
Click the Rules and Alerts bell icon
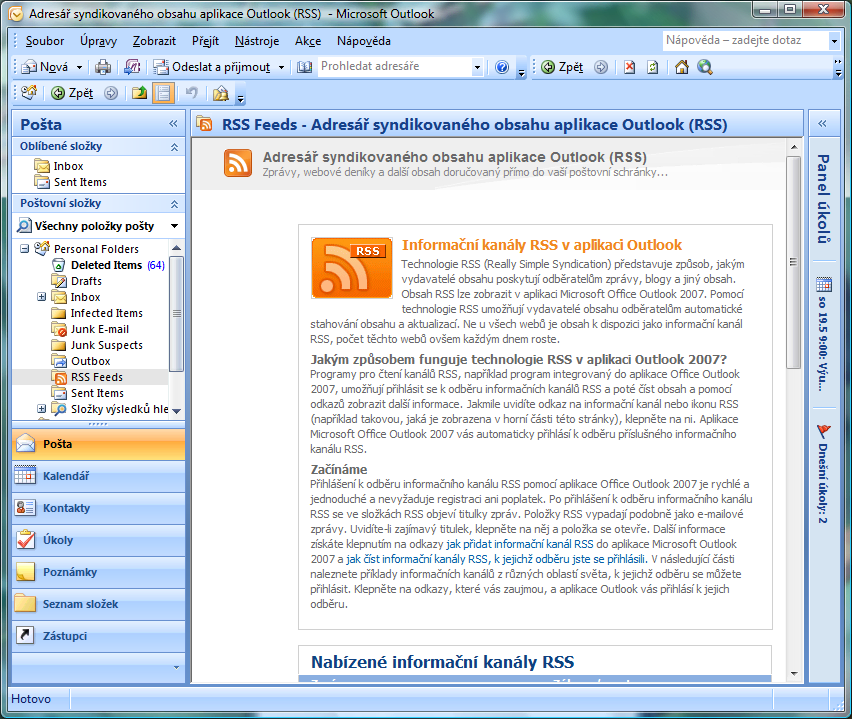tap(221, 93)
